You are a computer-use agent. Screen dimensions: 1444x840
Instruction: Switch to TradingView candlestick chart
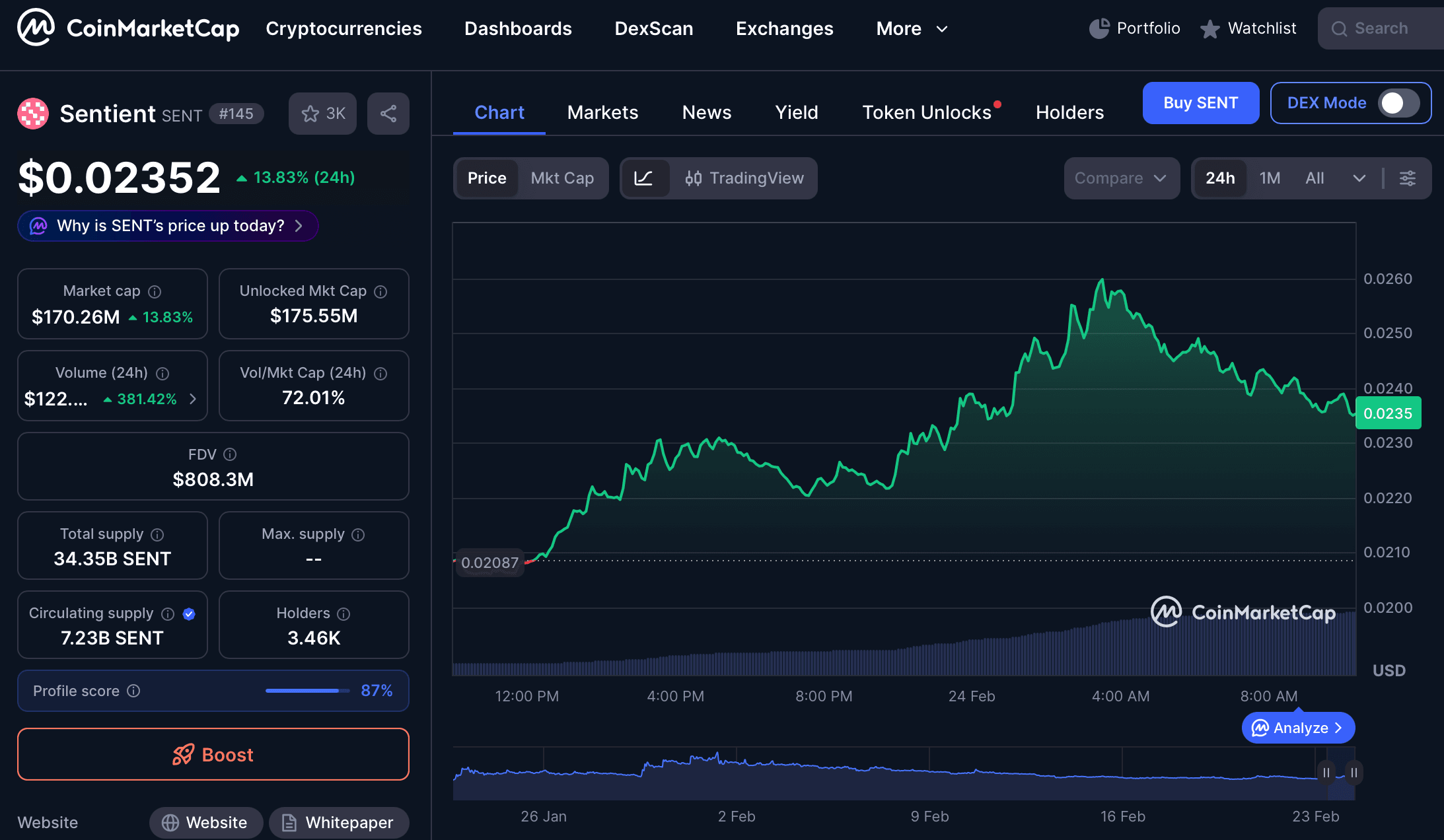[744, 178]
